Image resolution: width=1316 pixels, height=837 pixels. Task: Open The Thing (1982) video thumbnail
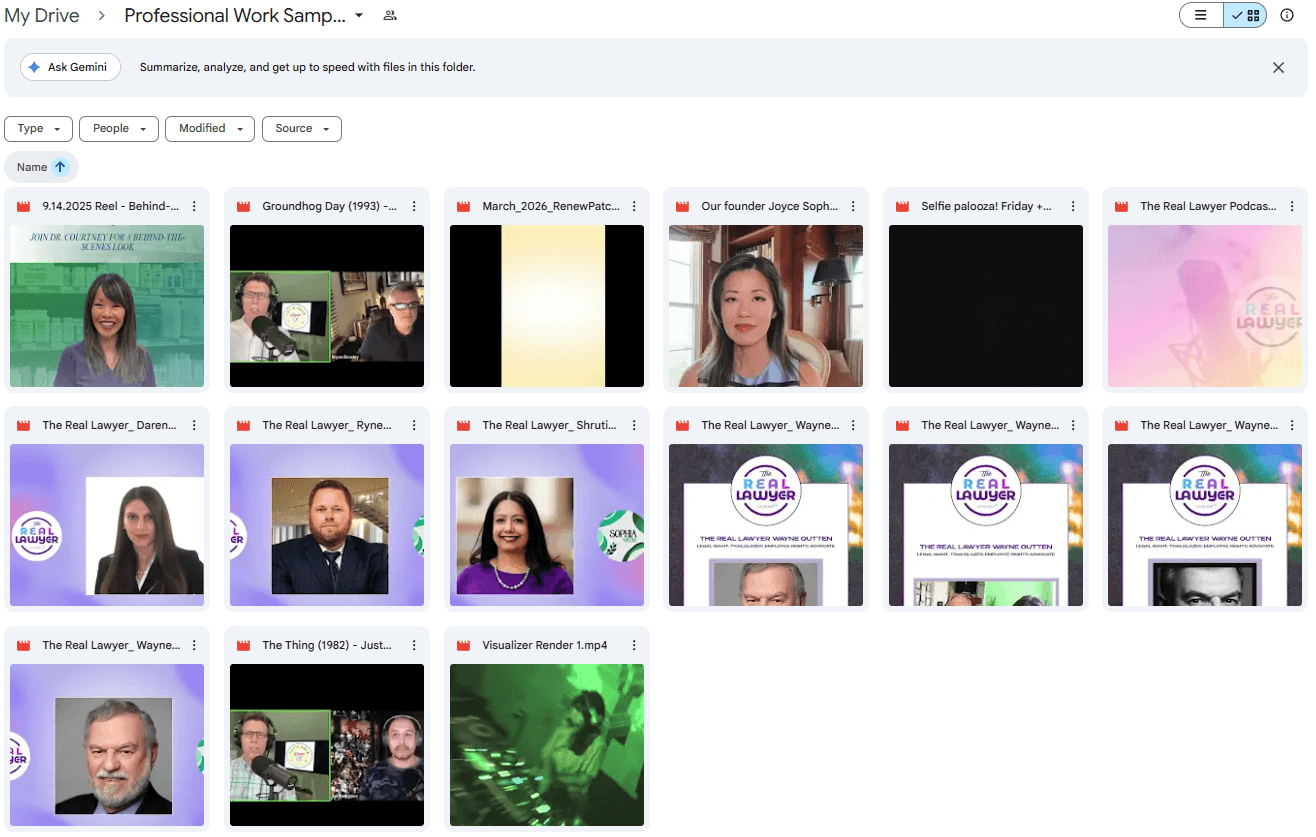(x=327, y=745)
